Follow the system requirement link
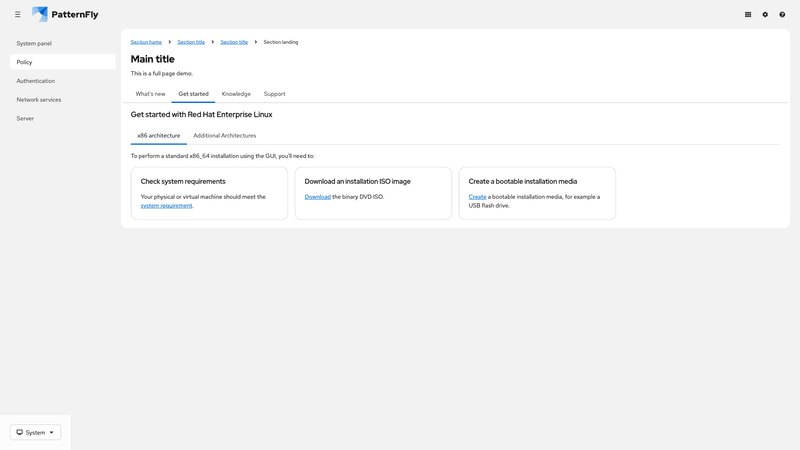The image size is (800, 450). click(166, 205)
